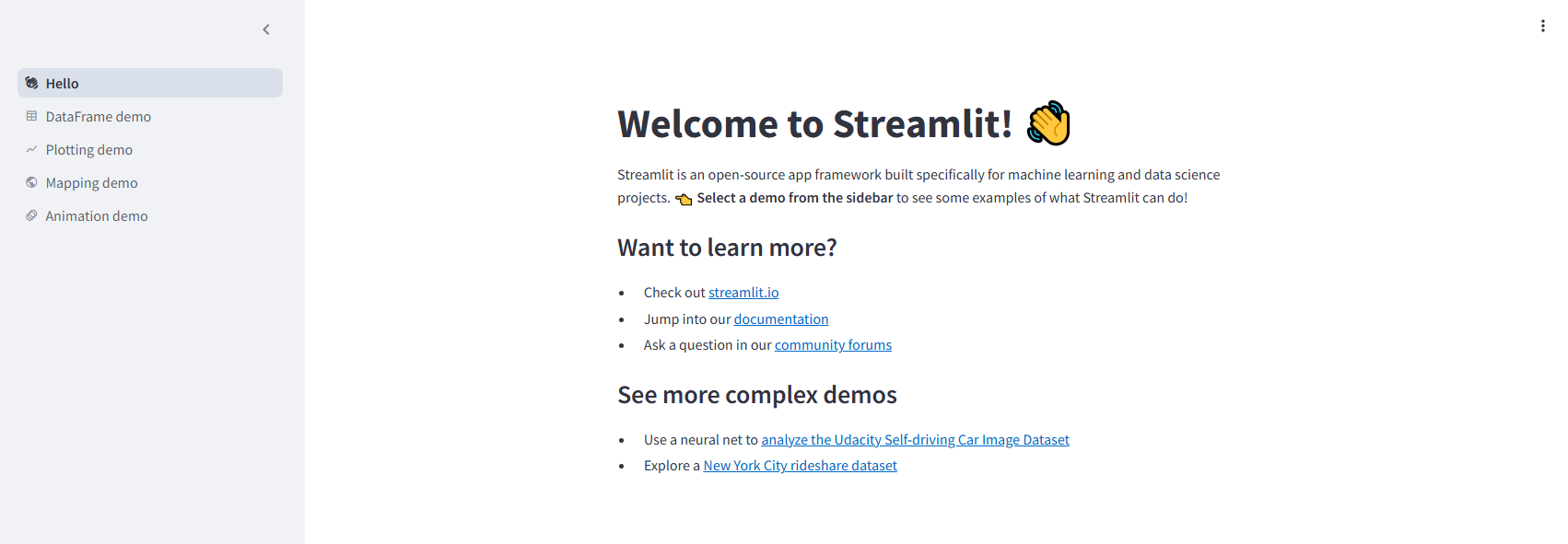Image resolution: width=1568 pixels, height=544 pixels.
Task: Open New York City rideshare dataset link
Action: pyautogui.click(x=800, y=466)
